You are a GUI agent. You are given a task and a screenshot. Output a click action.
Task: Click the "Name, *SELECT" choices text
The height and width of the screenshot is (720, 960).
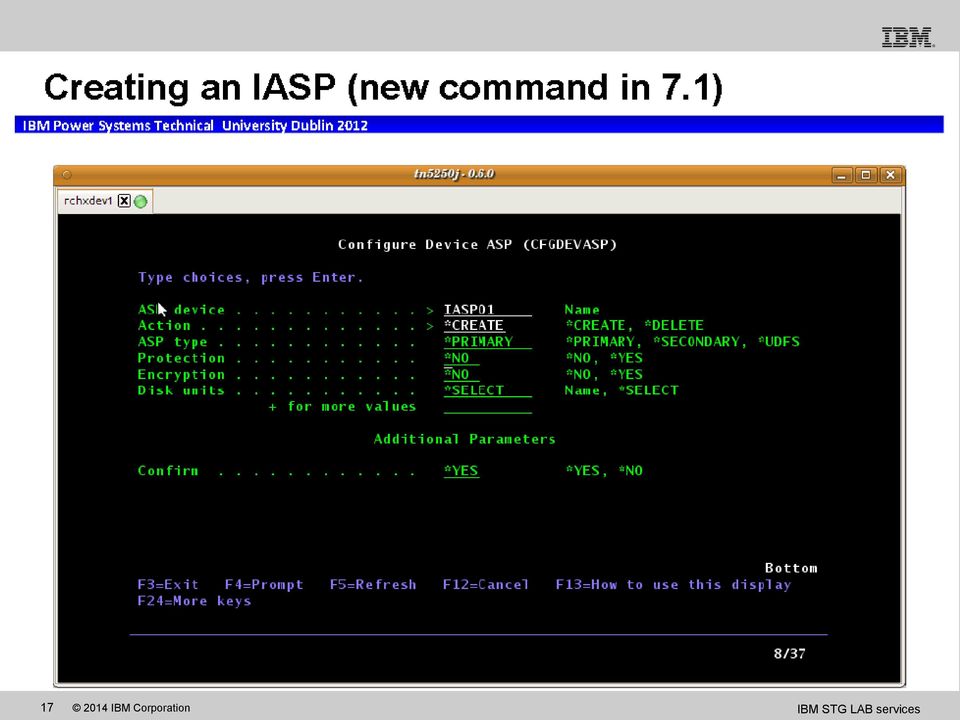pyautogui.click(x=621, y=390)
